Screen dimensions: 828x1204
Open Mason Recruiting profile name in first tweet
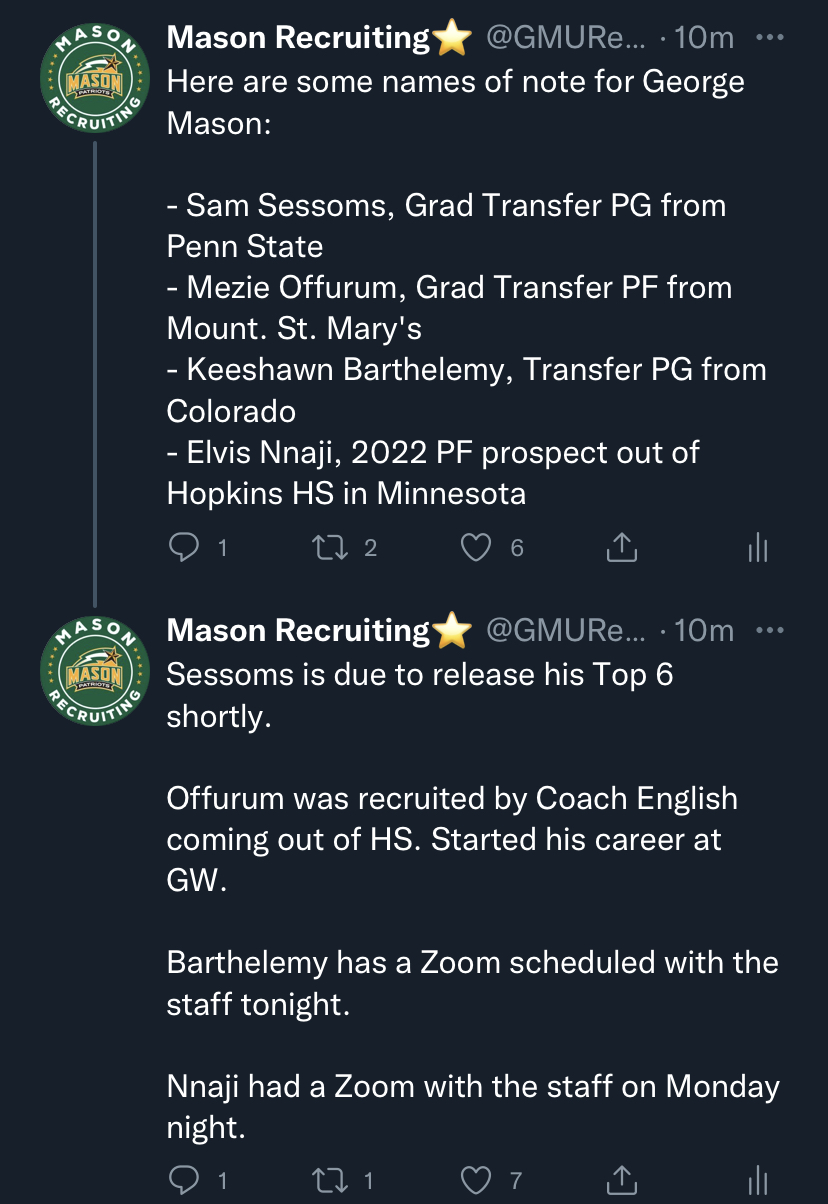pyautogui.click(x=297, y=38)
